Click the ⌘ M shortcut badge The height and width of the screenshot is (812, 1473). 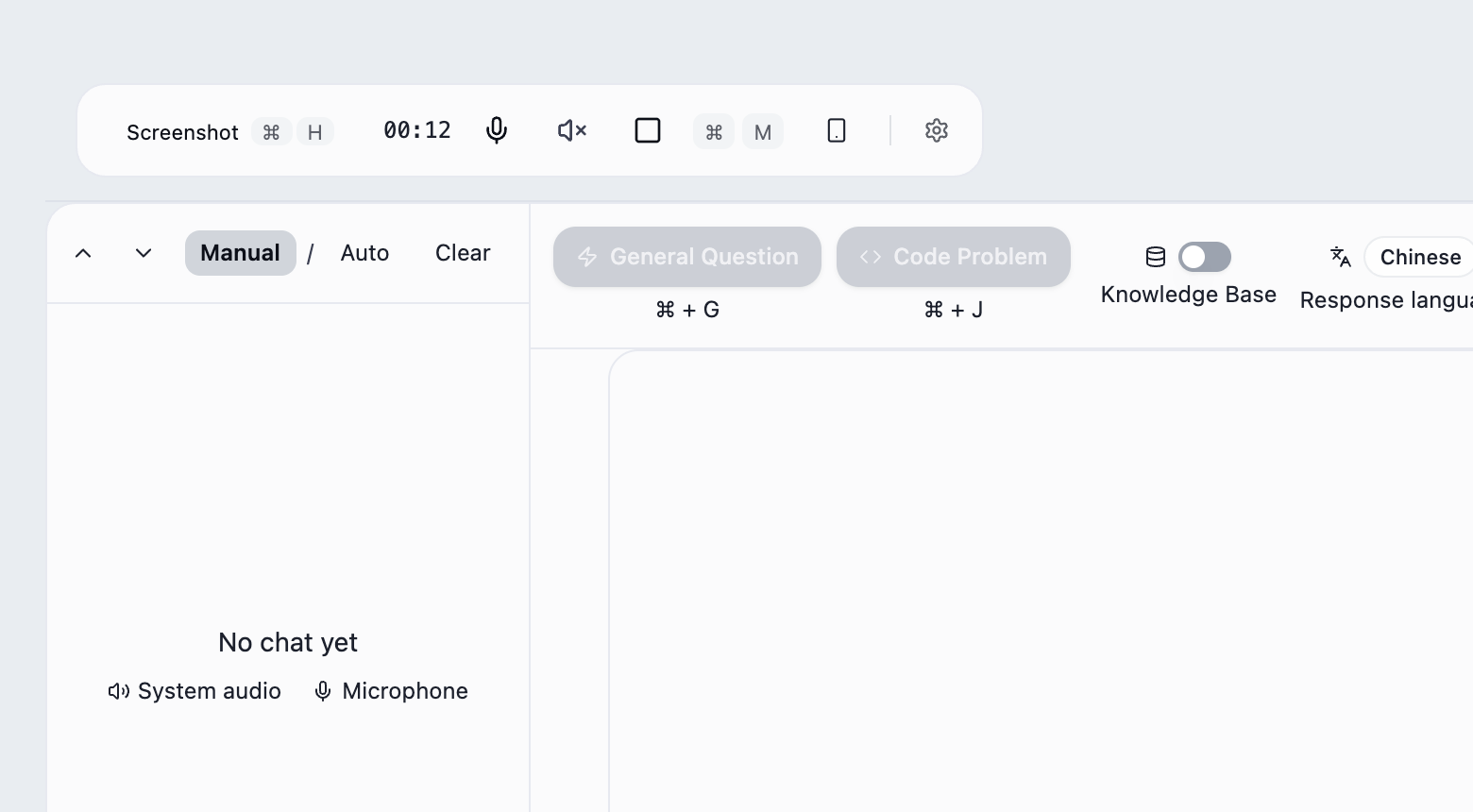pyautogui.click(x=738, y=132)
